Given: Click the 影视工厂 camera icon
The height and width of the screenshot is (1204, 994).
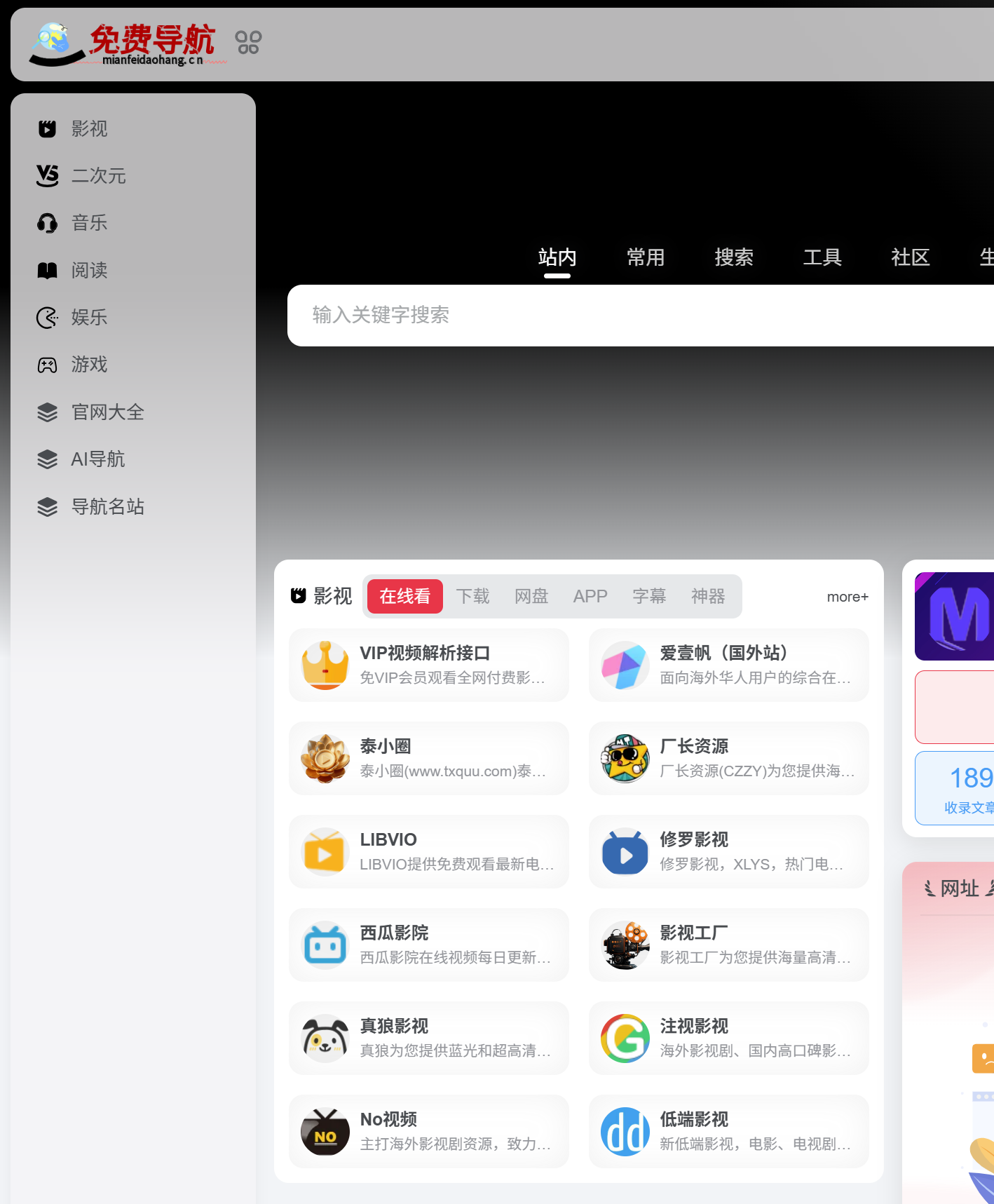Looking at the screenshot, I should click(625, 945).
